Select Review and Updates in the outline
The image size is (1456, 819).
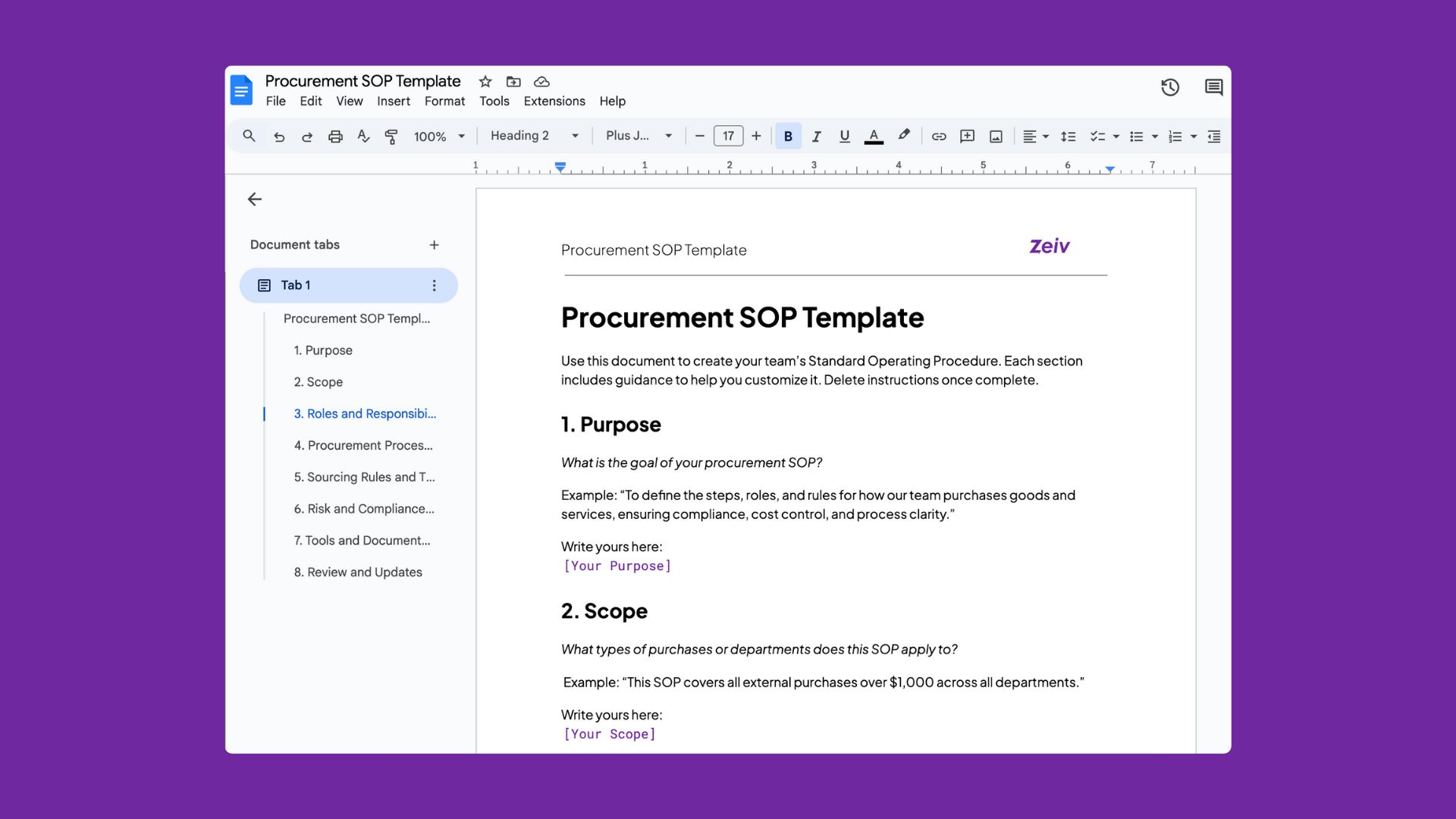click(358, 572)
